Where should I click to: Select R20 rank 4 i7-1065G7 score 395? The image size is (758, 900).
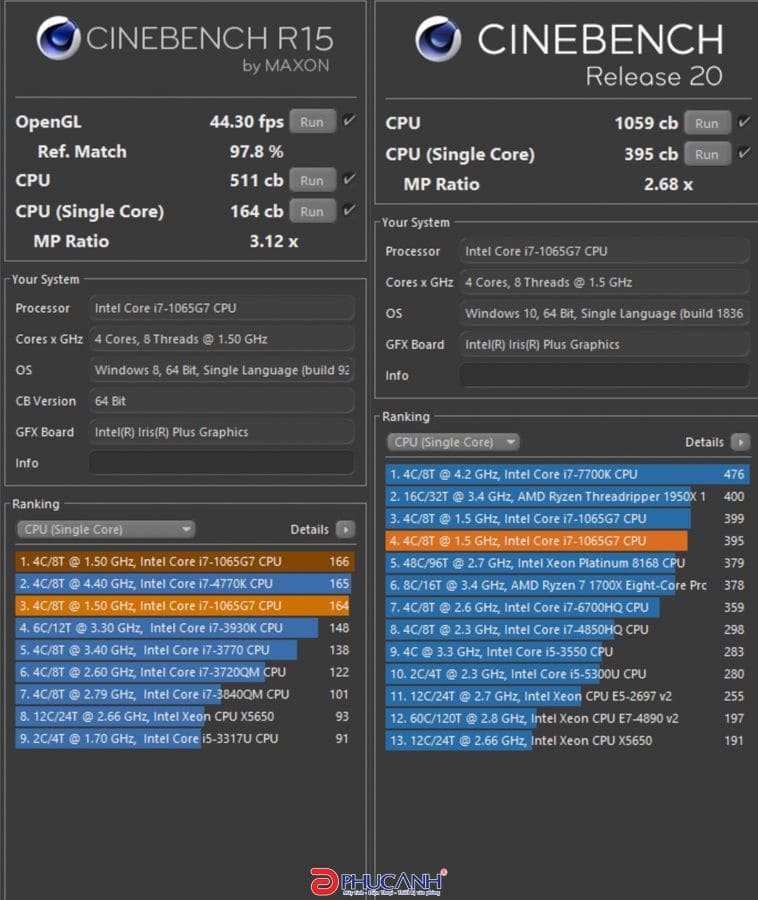click(567, 541)
